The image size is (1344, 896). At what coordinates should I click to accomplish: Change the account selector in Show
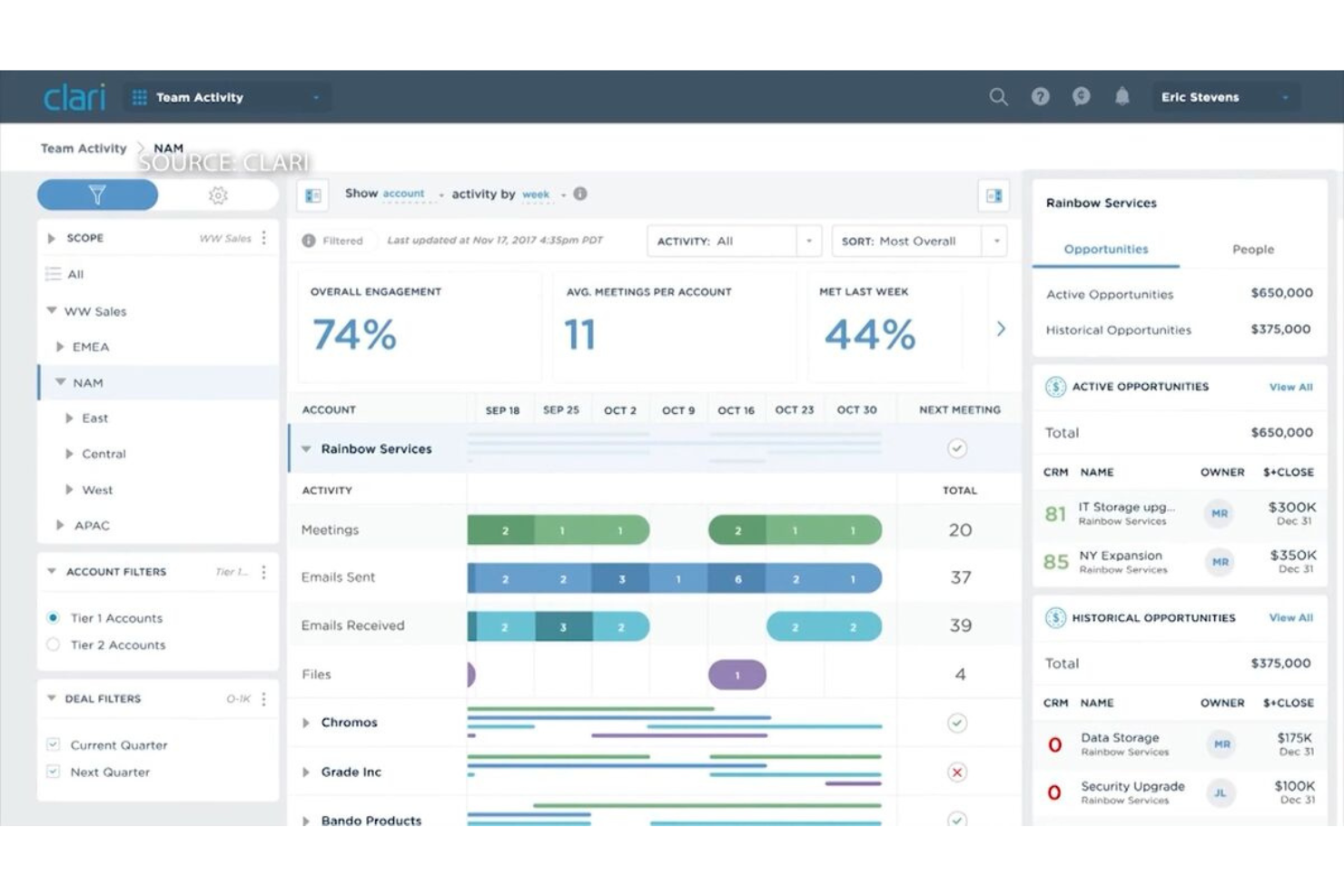(x=412, y=194)
